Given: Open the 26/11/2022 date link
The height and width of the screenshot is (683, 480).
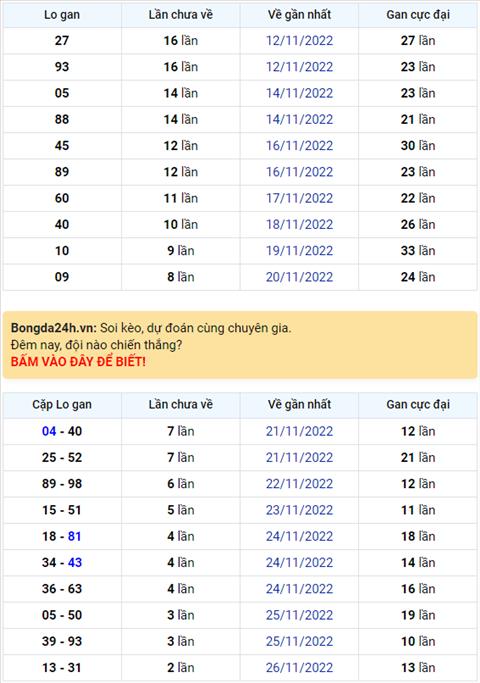Looking at the screenshot, I should tap(299, 668).
